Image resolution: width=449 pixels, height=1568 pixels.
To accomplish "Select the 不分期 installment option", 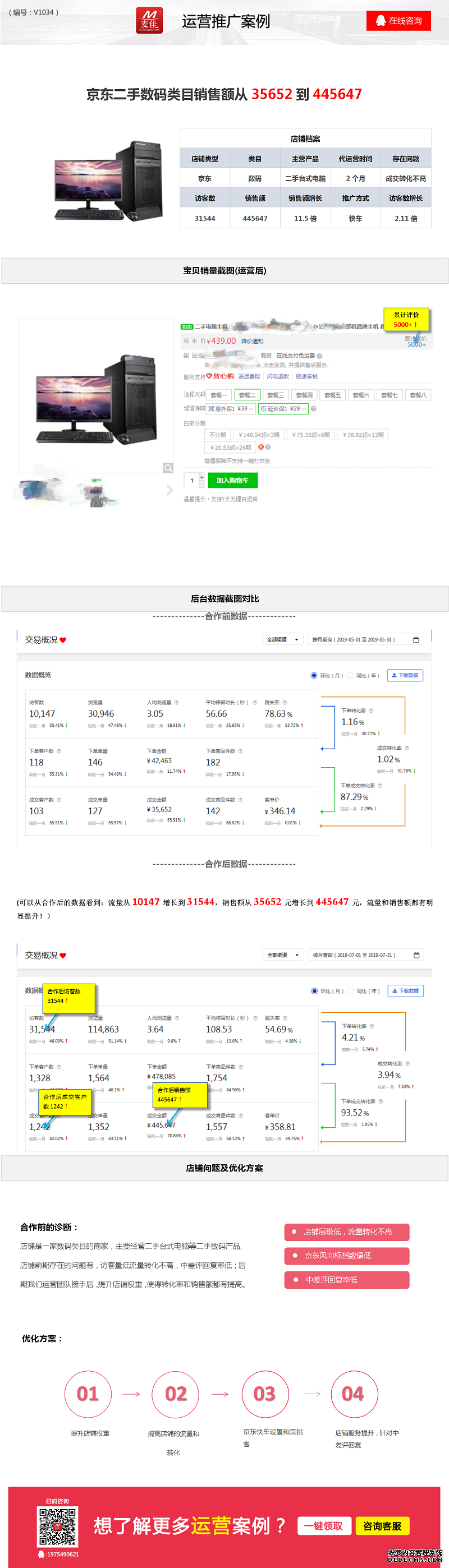I will [x=218, y=435].
